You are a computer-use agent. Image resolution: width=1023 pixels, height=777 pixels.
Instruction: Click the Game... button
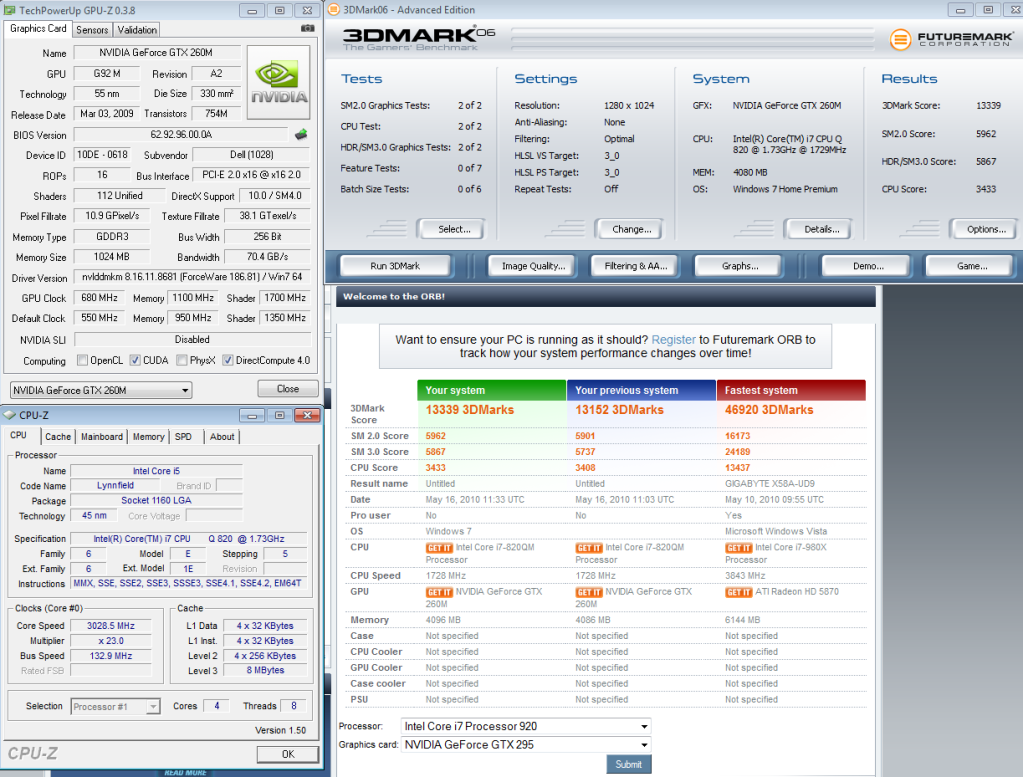971,266
